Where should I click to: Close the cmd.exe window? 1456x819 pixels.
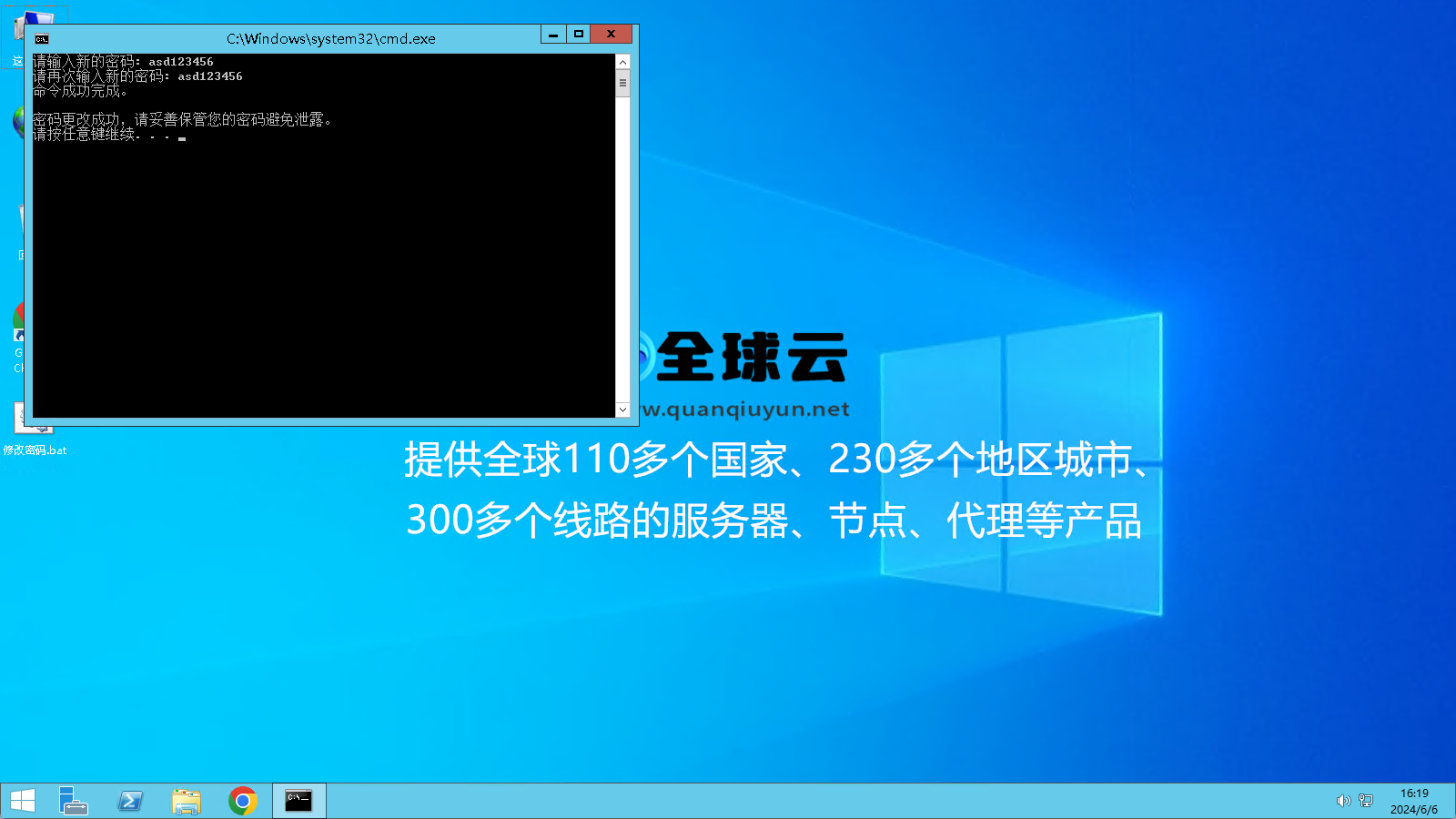pos(611,35)
